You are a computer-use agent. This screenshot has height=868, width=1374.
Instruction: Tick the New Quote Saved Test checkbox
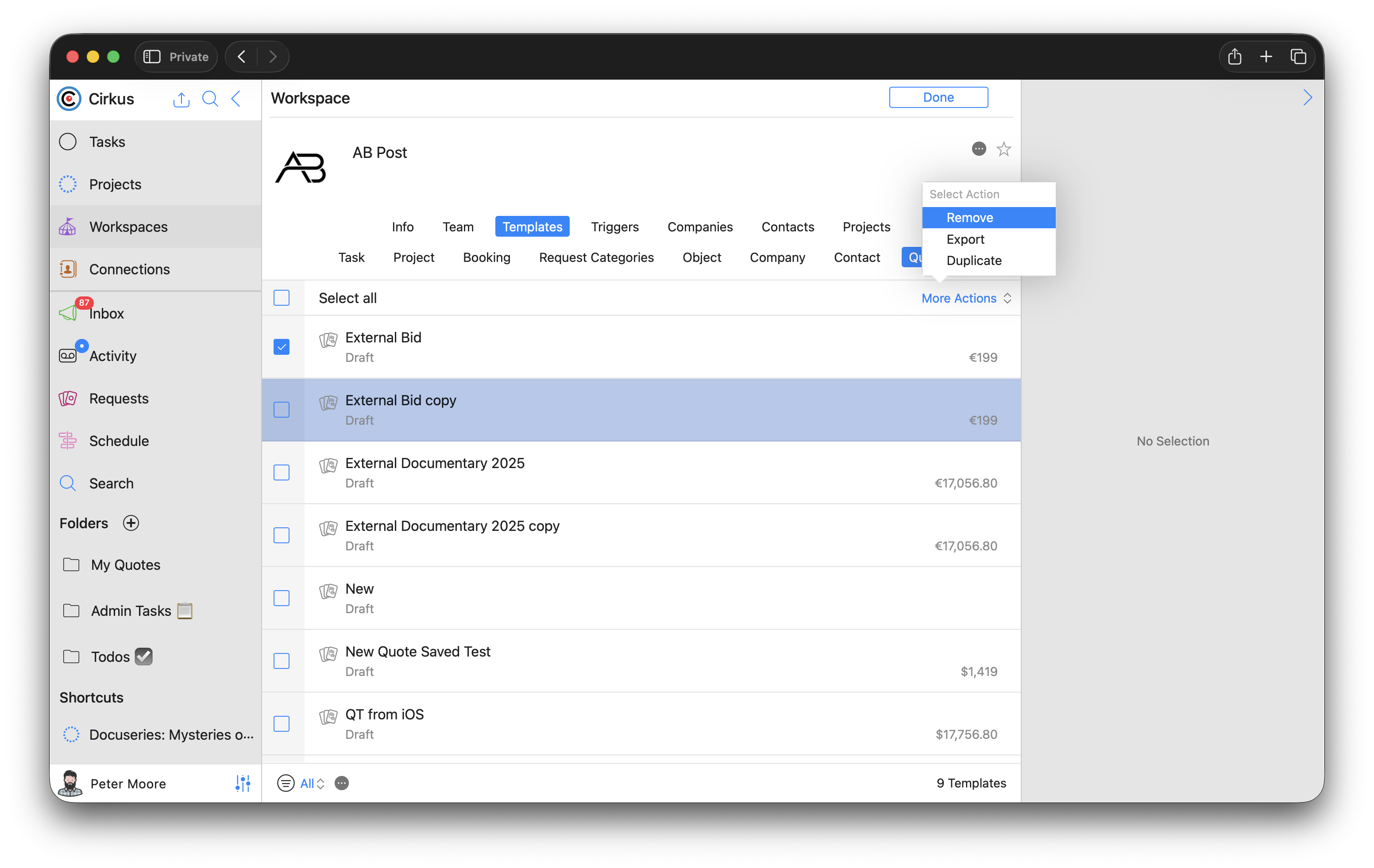click(x=281, y=661)
